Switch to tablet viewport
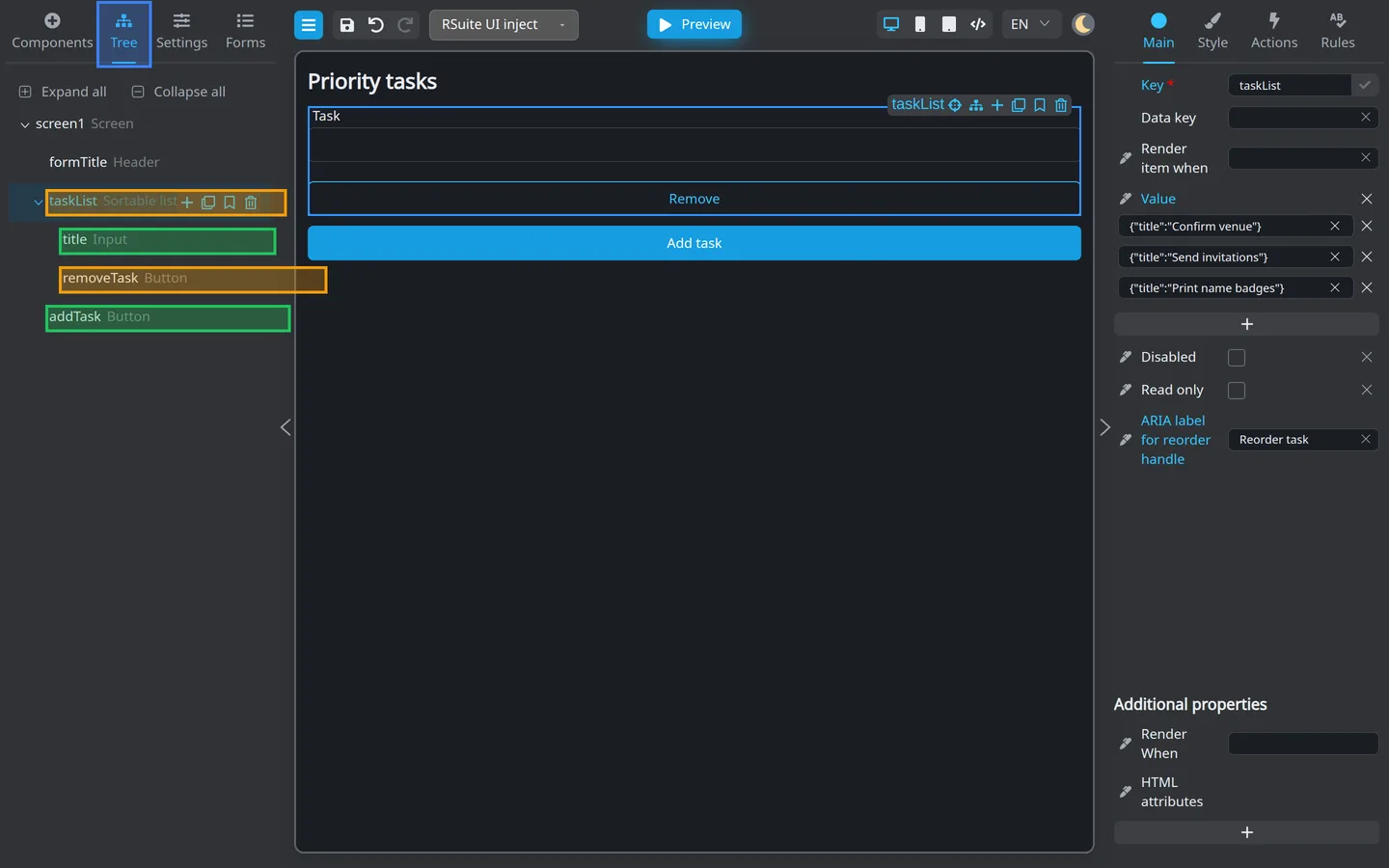This screenshot has width=1389, height=868. click(x=949, y=25)
